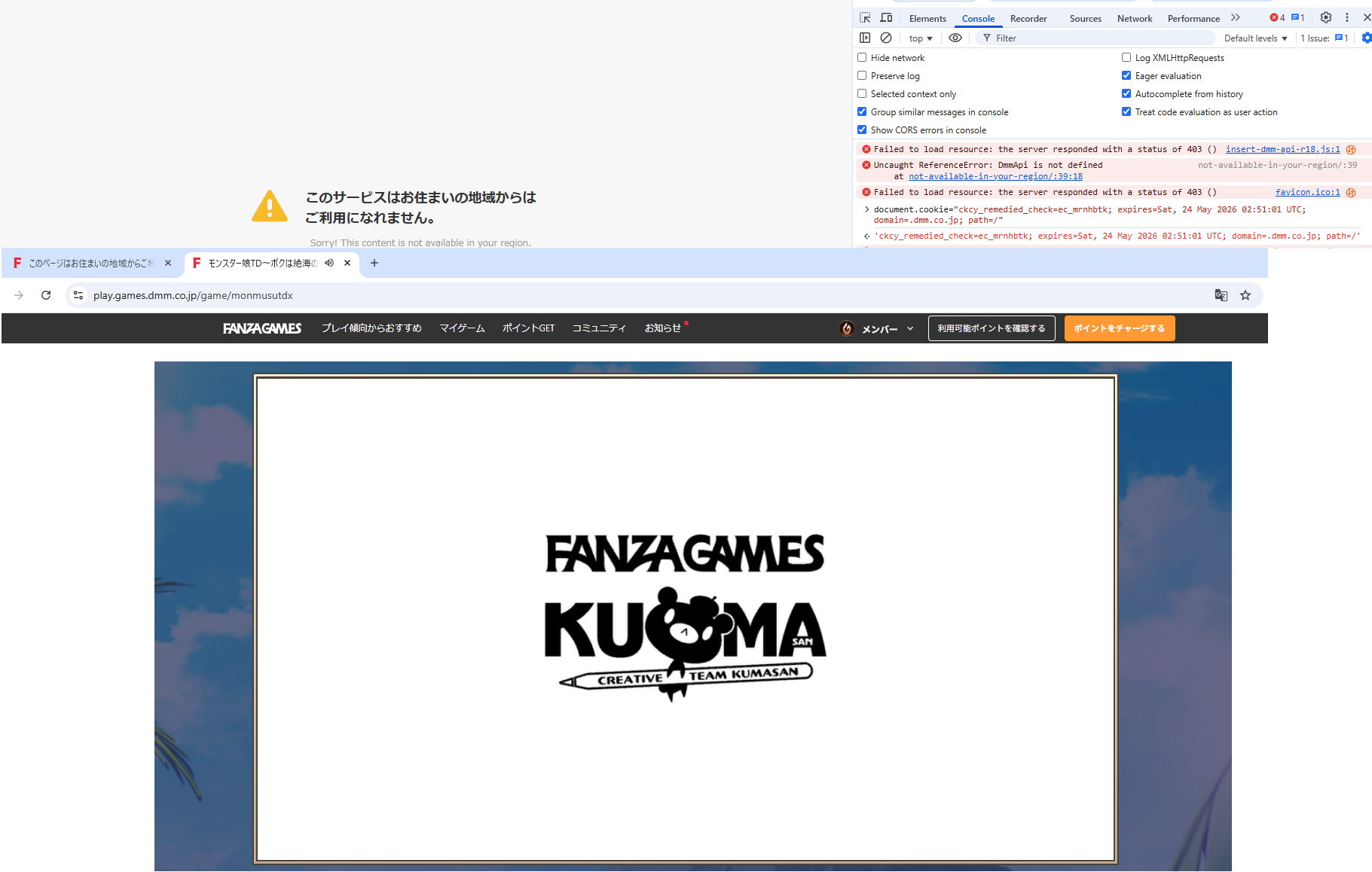
Task: Switch to the Elements tab
Action: [927, 19]
